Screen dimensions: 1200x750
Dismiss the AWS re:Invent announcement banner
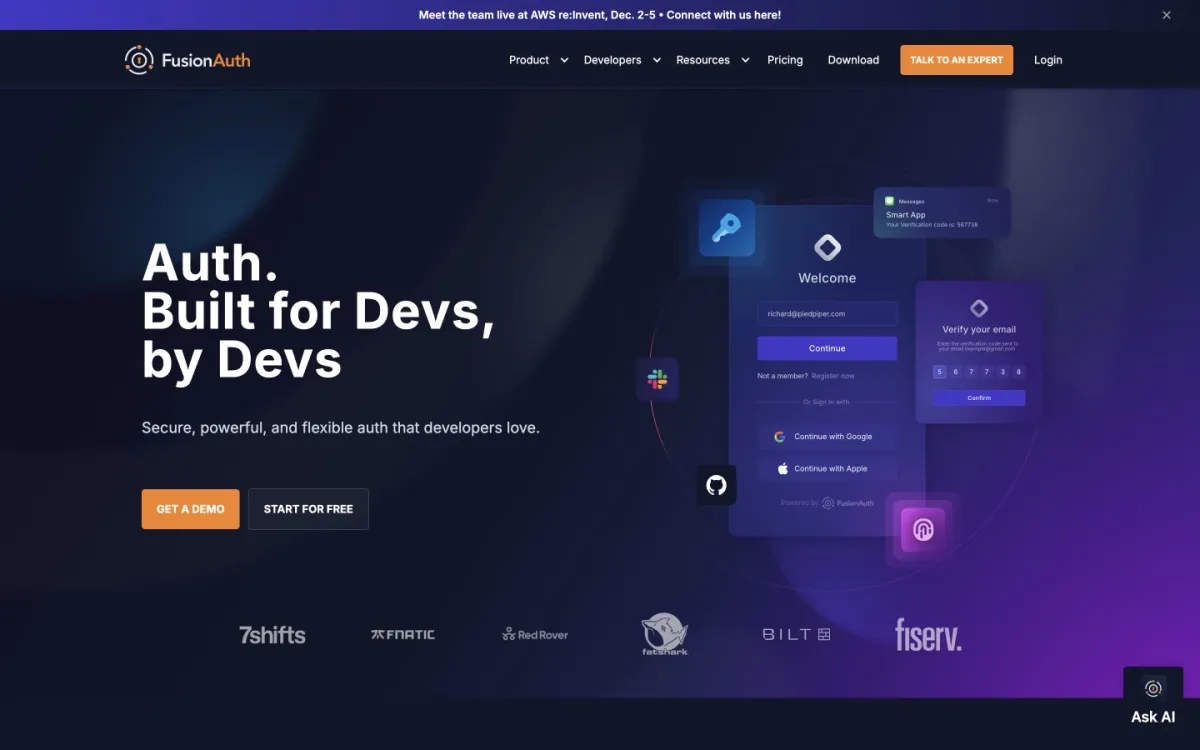[1166, 15]
